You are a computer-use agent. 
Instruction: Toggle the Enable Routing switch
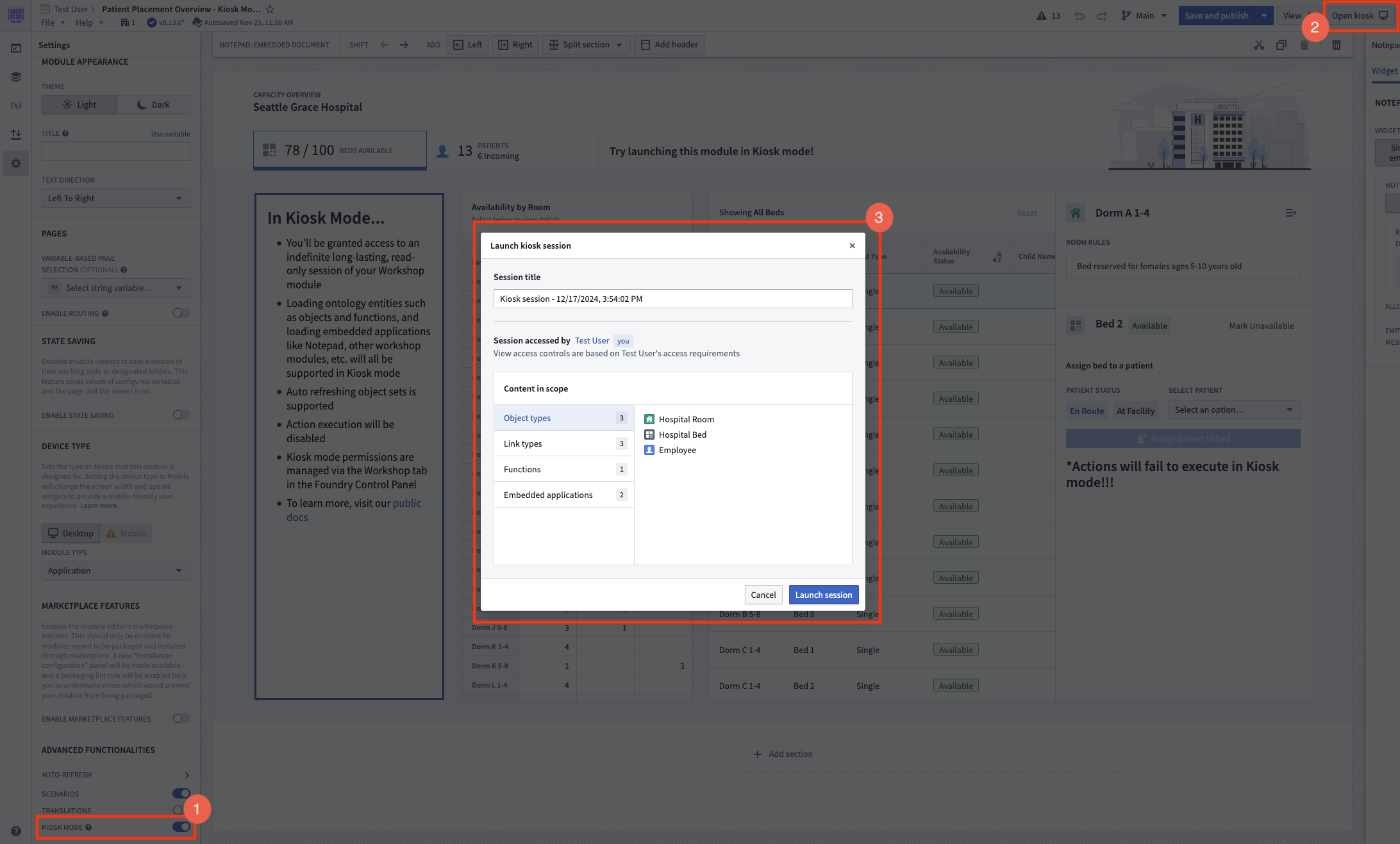181,313
